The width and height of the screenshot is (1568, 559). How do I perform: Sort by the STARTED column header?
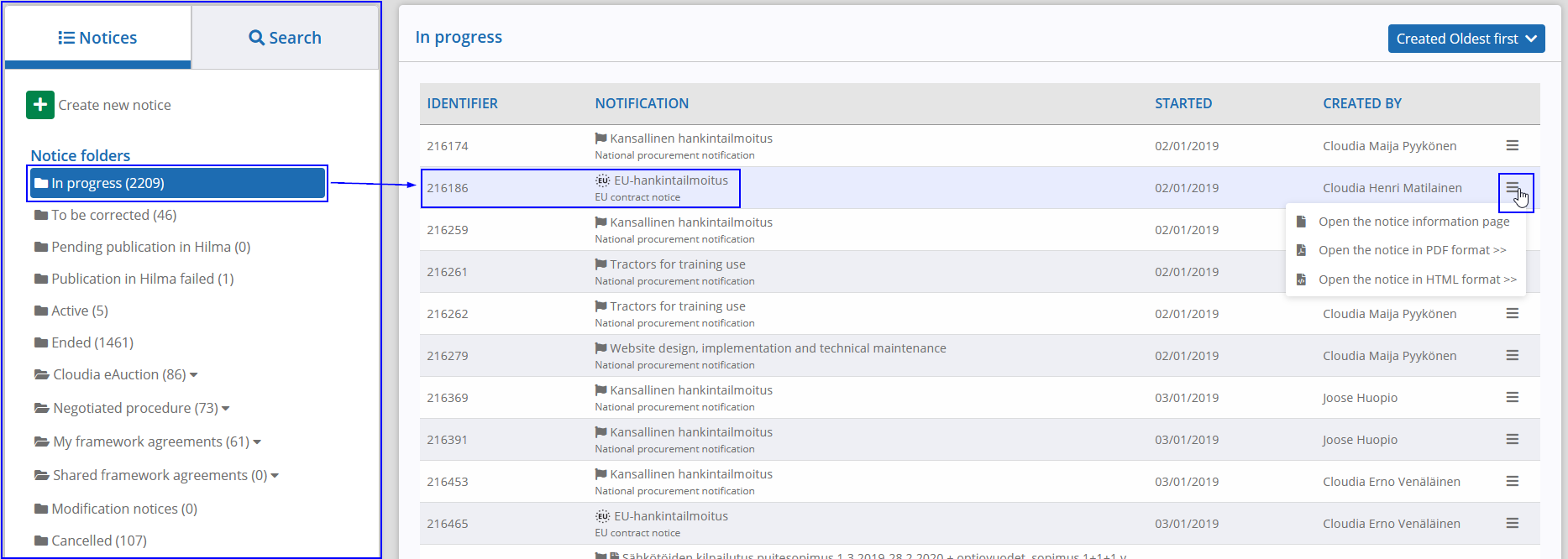coord(1183,103)
